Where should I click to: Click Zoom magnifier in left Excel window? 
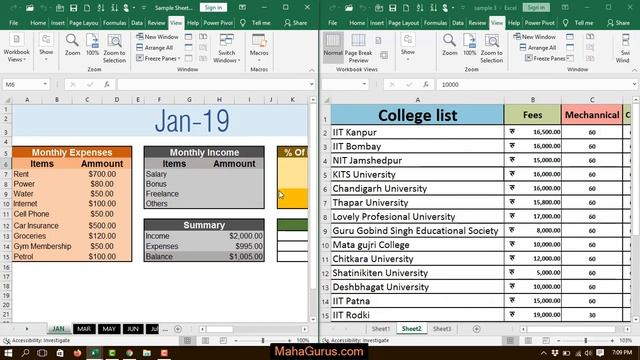tap(72, 45)
